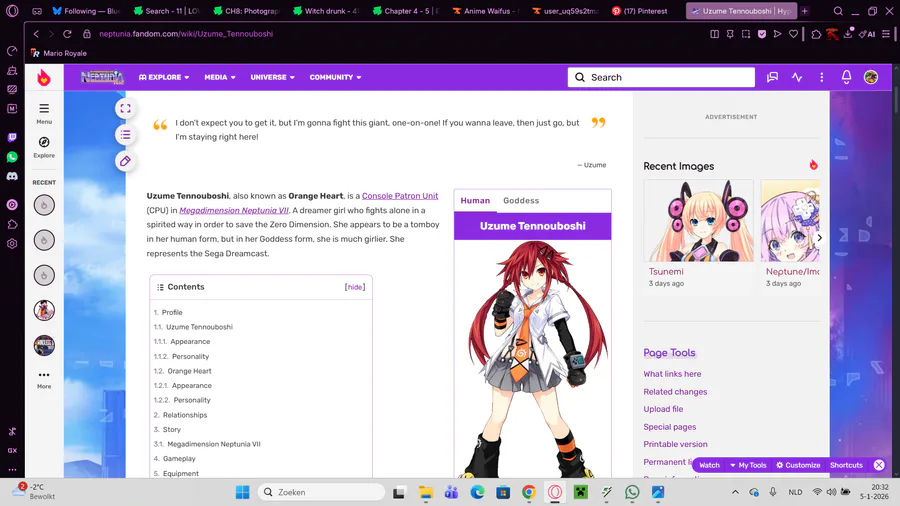This screenshot has height=506, width=900.
Task: Jump to Profile section in Contents
Action: coord(172,313)
